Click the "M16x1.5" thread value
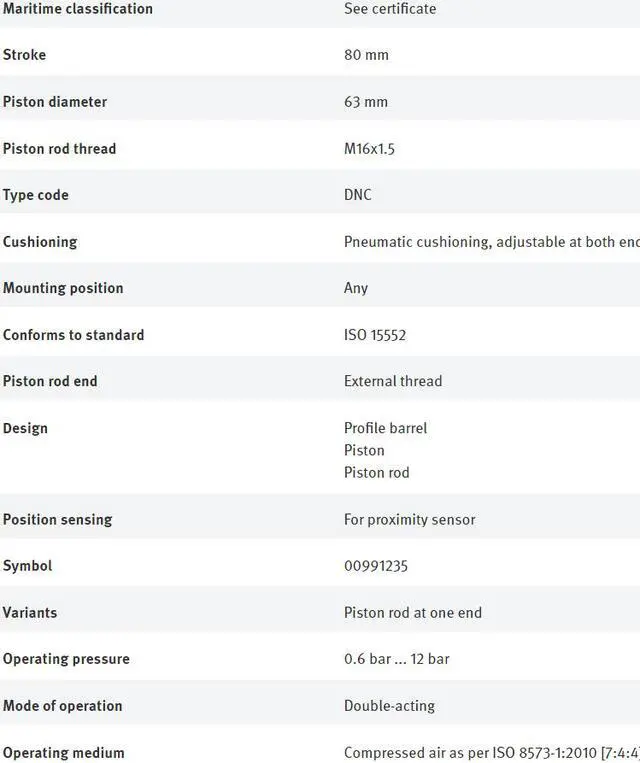Screen dimensions: 640x763 click(x=370, y=149)
